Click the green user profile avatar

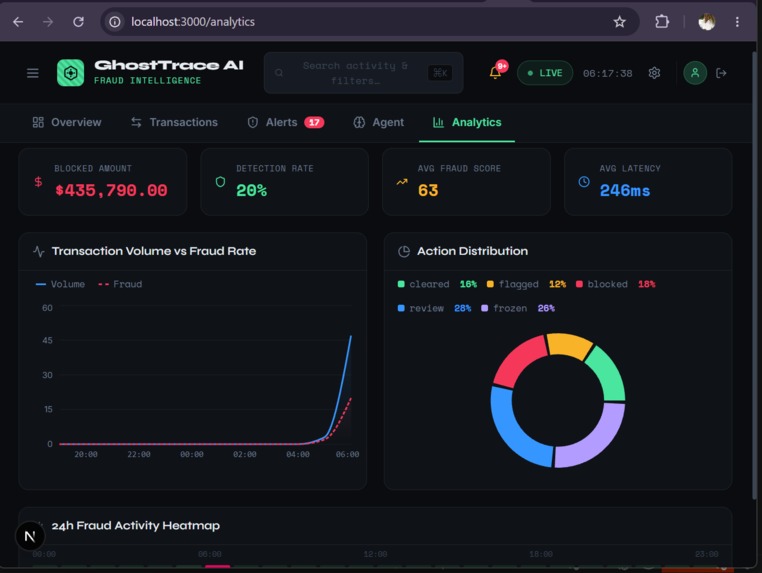tap(695, 73)
